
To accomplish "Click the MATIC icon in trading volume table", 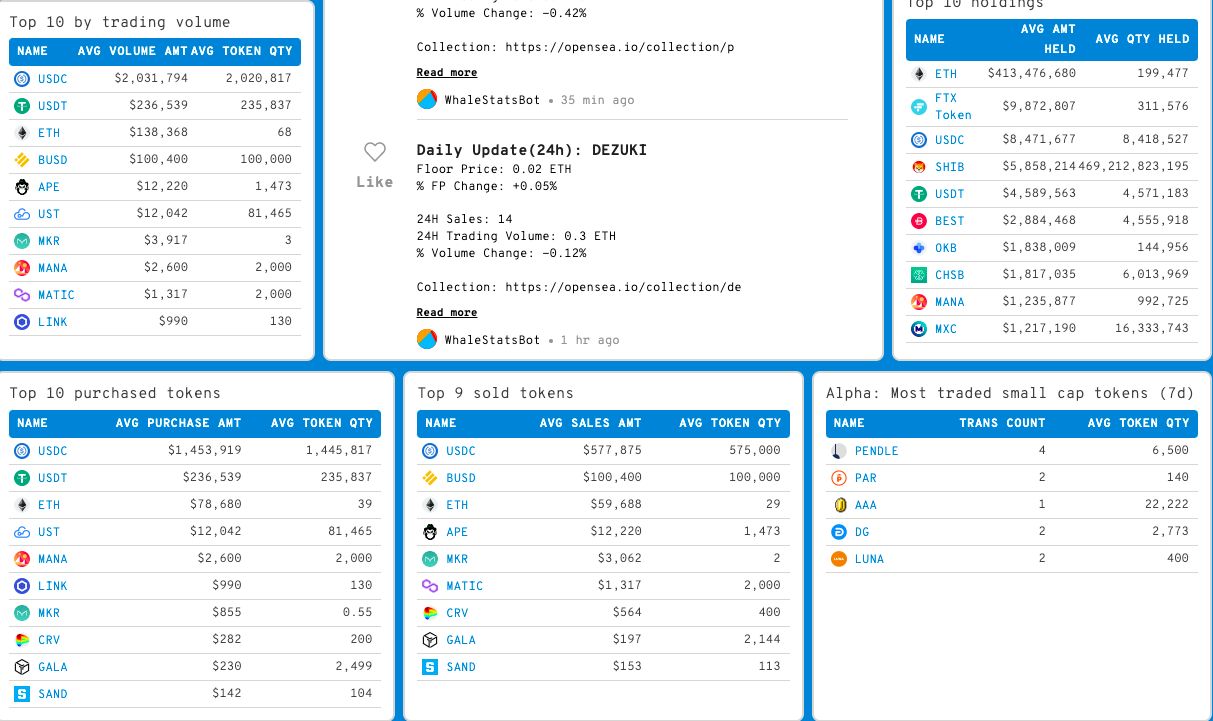I will [22, 295].
